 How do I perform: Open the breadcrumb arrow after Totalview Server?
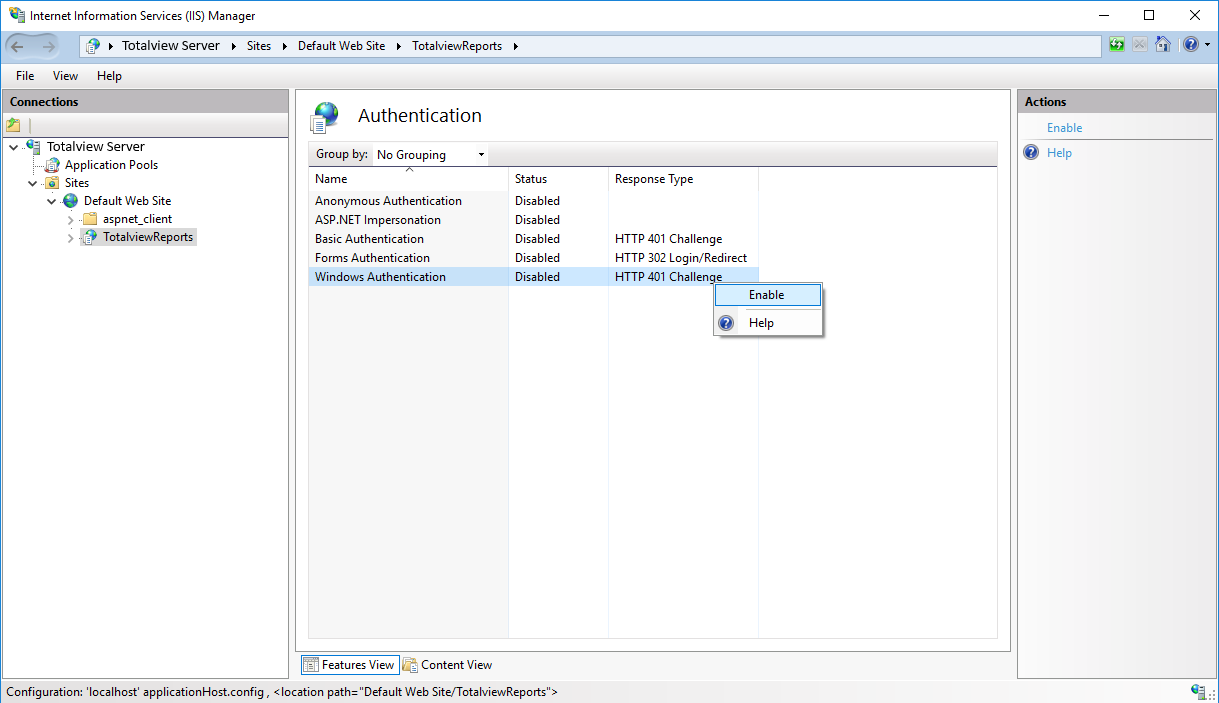[x=234, y=46]
